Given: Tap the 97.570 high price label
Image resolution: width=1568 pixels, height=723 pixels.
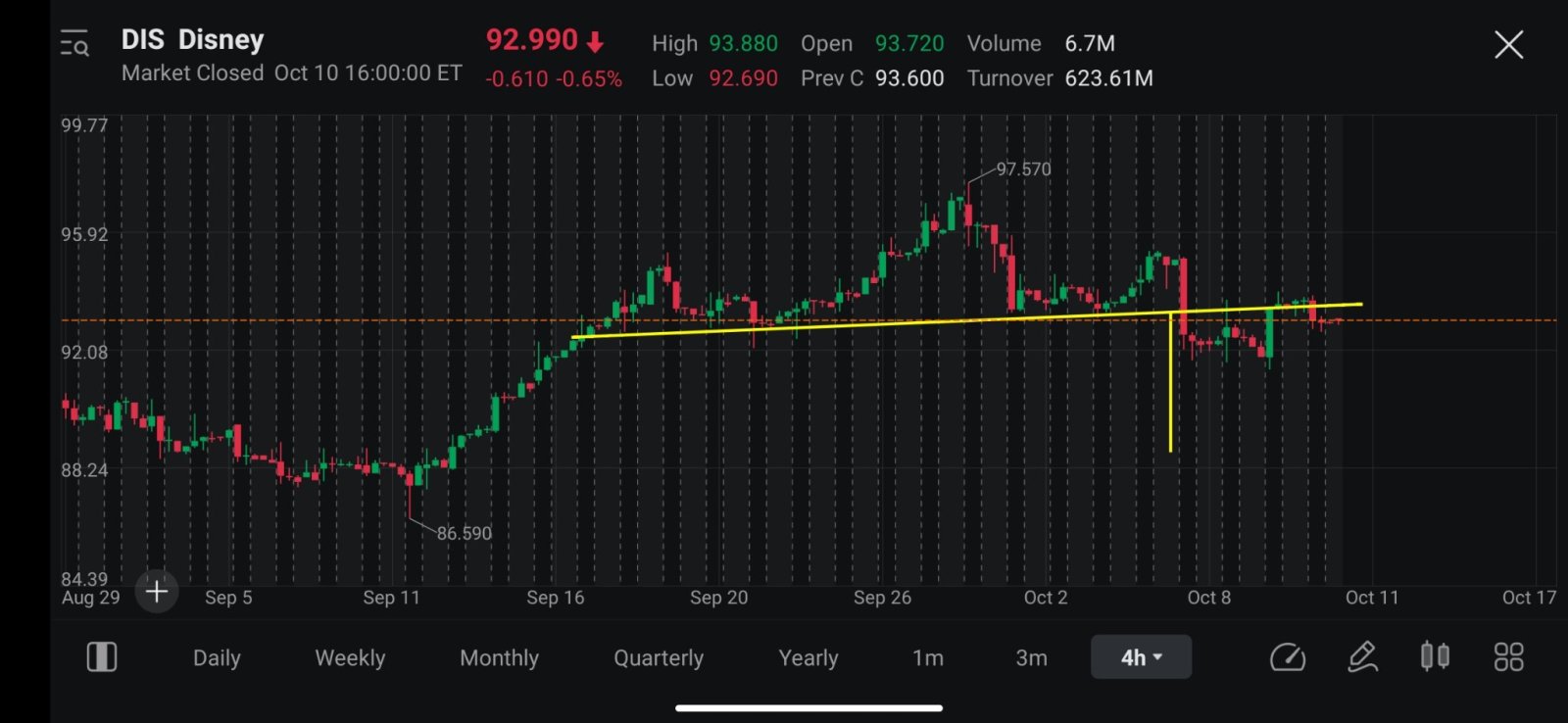Looking at the screenshot, I should pos(1023,169).
